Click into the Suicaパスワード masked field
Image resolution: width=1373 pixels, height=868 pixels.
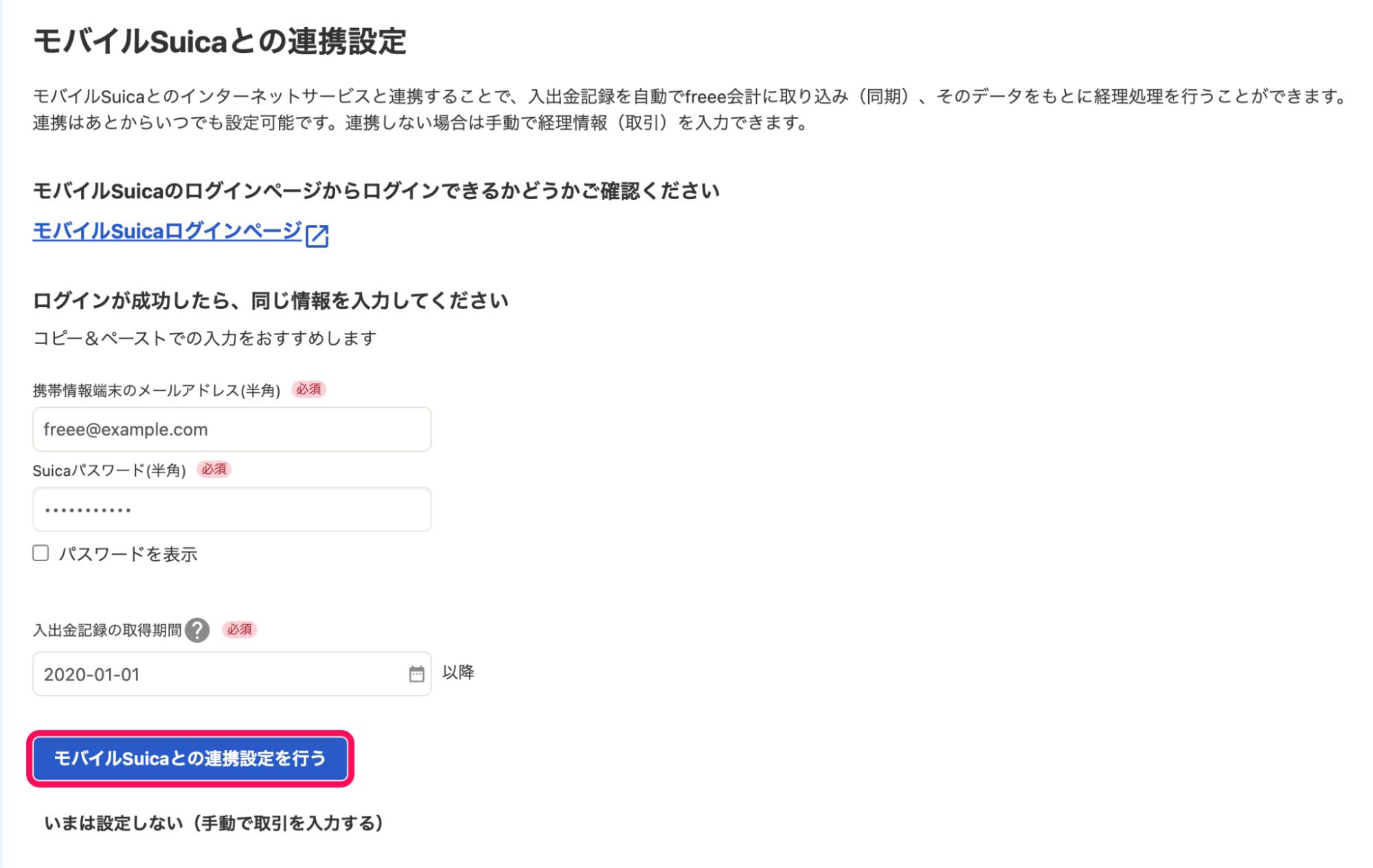231,509
